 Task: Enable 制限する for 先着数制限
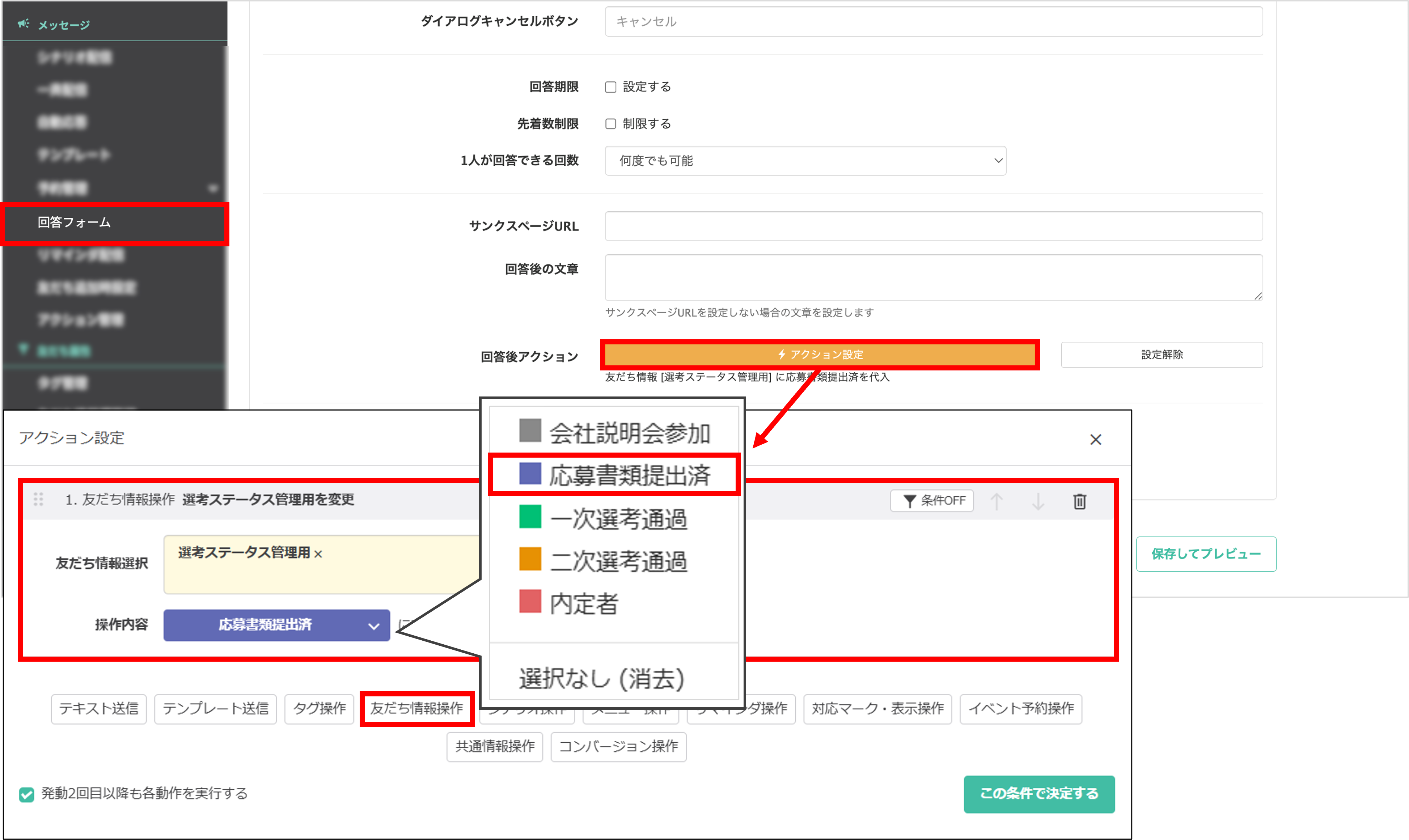tap(610, 123)
